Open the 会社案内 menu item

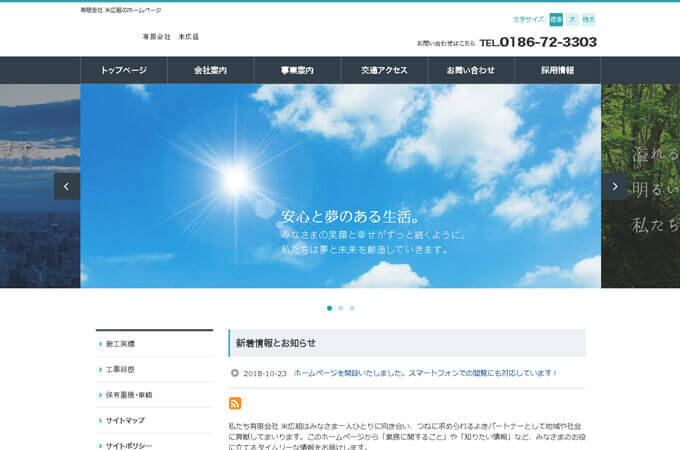tap(210, 70)
